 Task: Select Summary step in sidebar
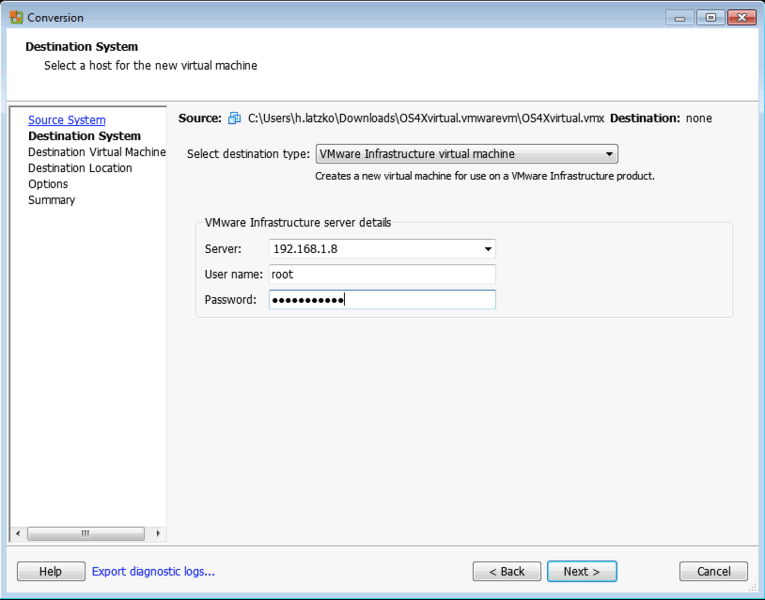(51, 200)
